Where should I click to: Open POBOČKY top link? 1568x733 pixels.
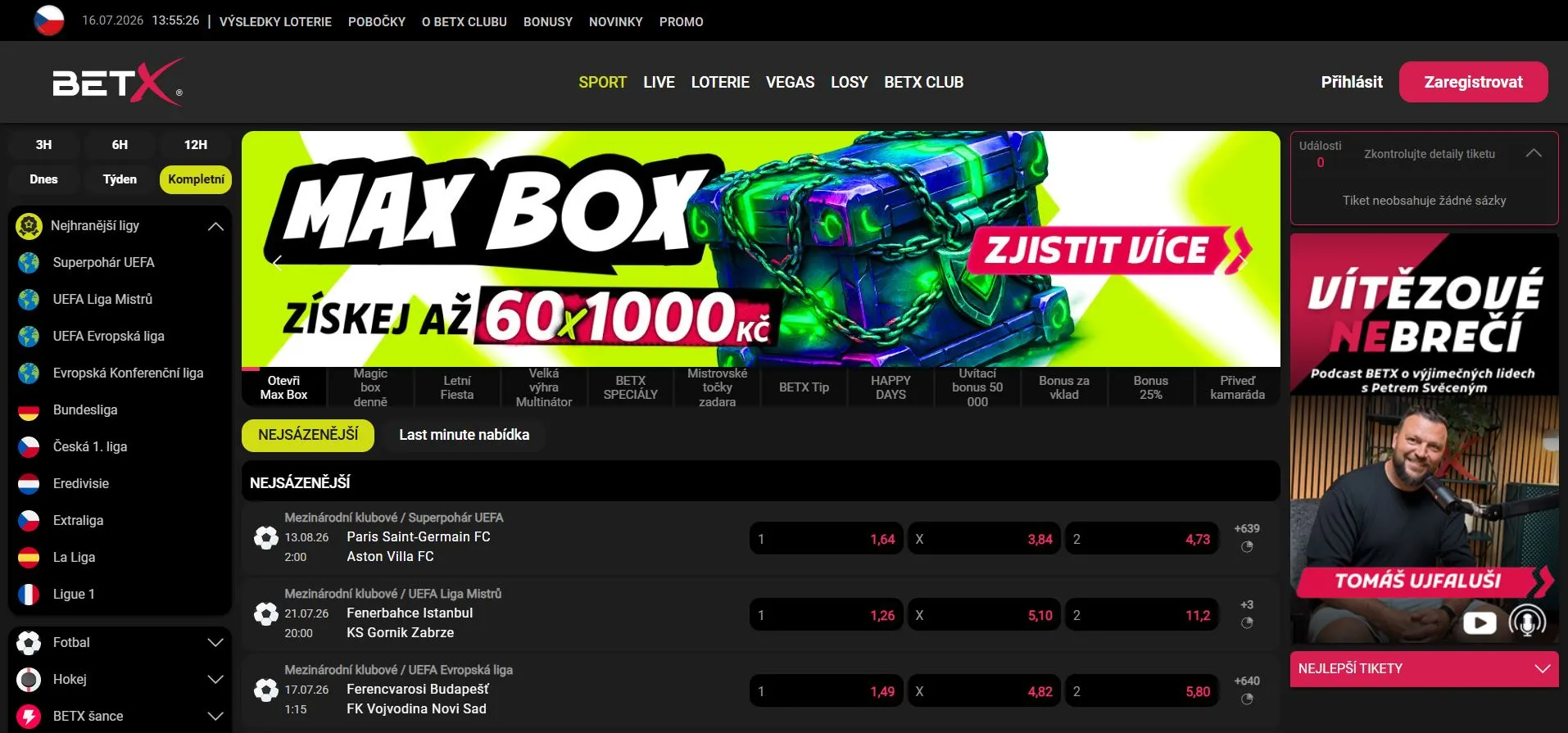(377, 22)
